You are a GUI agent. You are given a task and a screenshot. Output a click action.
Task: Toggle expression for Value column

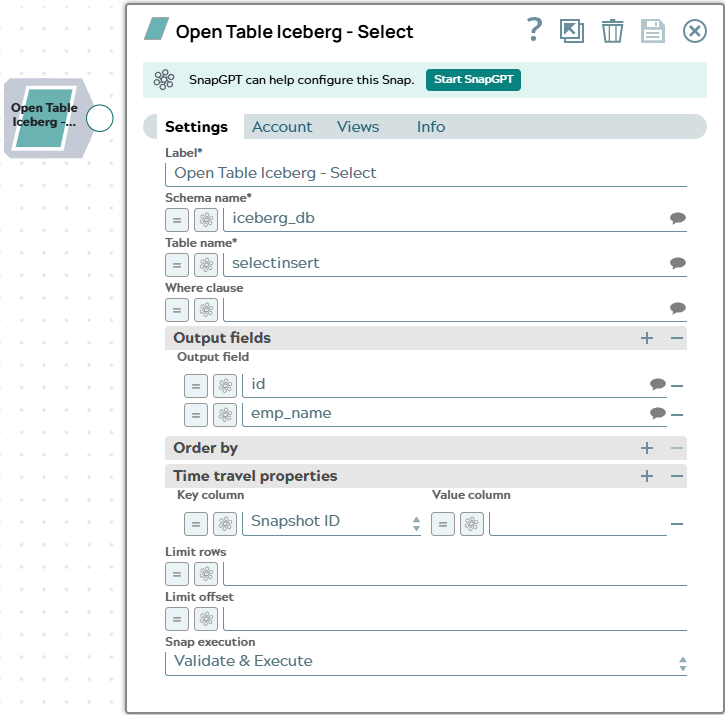[442, 524]
